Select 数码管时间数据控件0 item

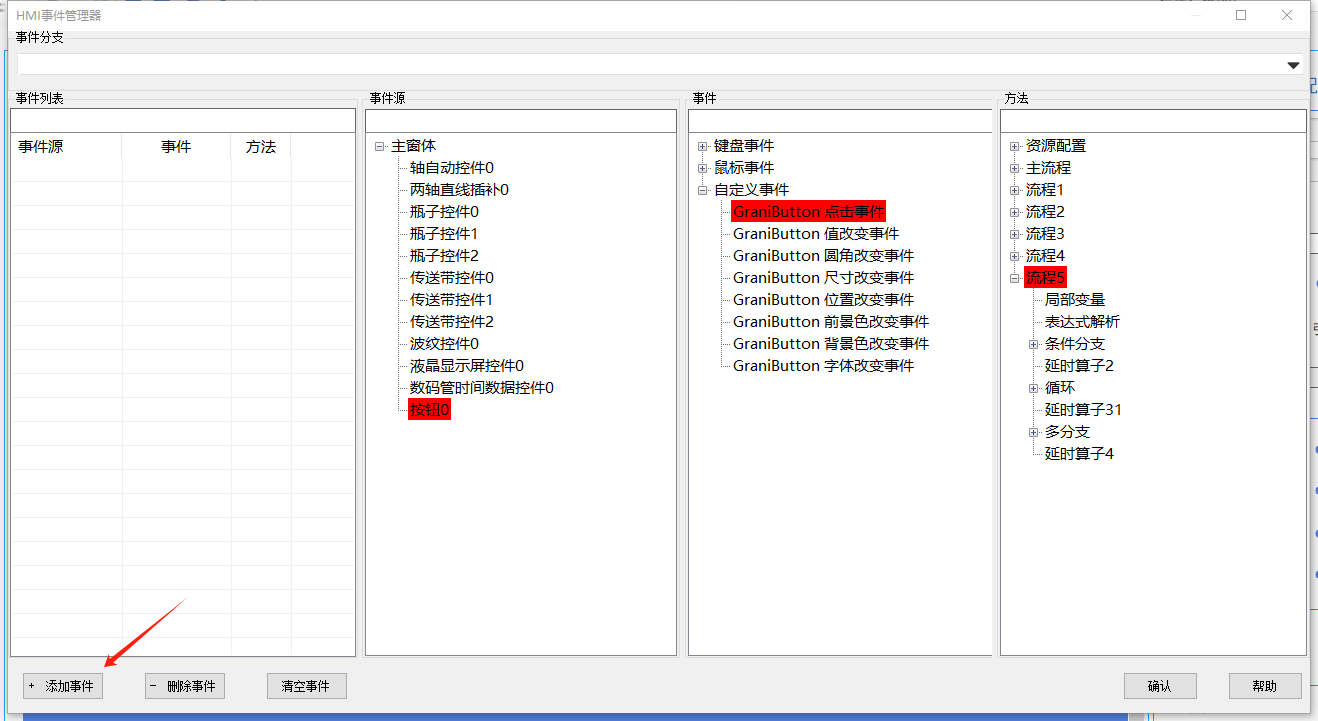482,388
